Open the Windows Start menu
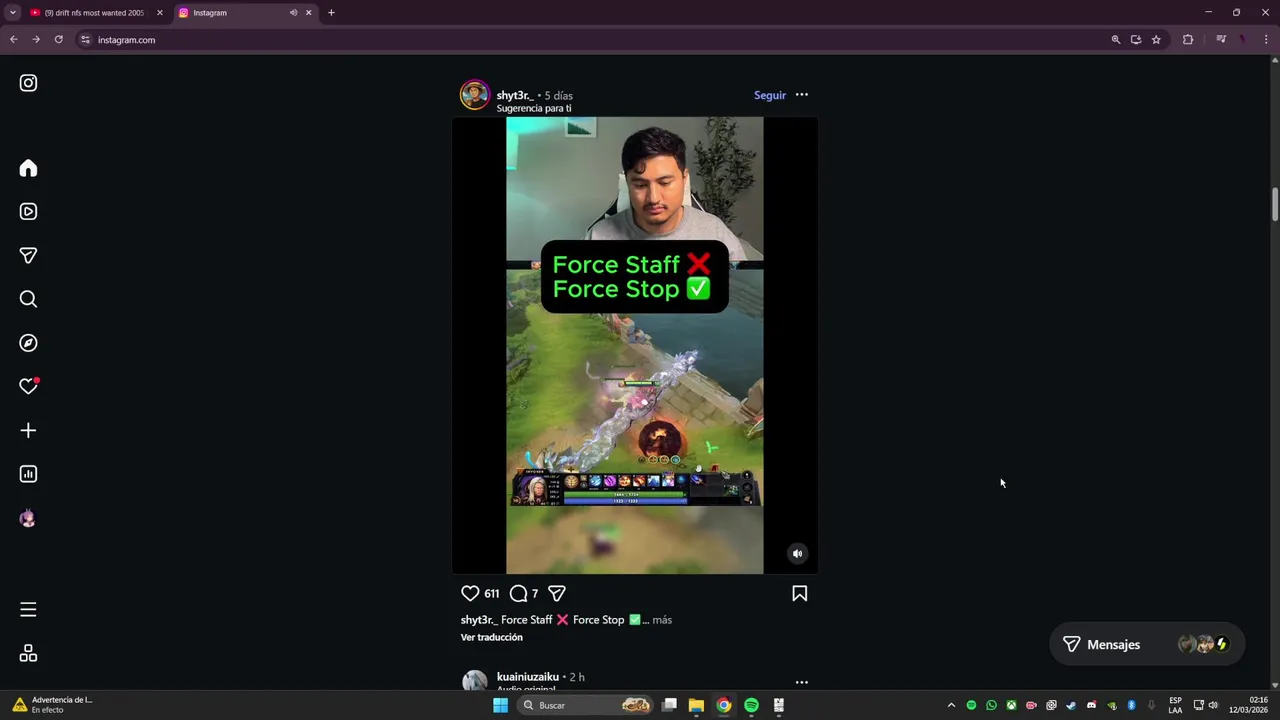The image size is (1280, 720). click(x=500, y=705)
